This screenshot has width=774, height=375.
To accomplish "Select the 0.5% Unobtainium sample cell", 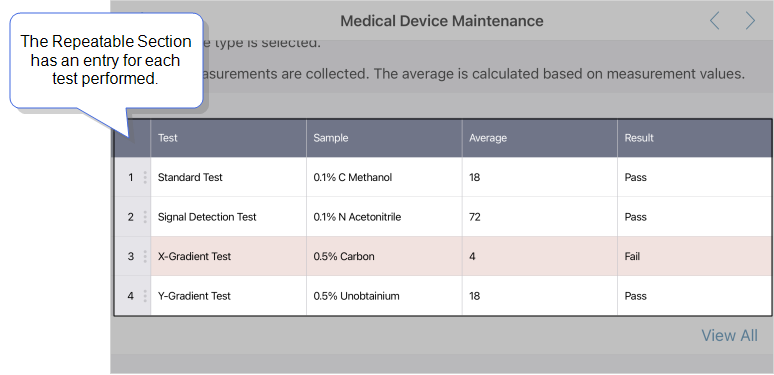I will tap(384, 296).
